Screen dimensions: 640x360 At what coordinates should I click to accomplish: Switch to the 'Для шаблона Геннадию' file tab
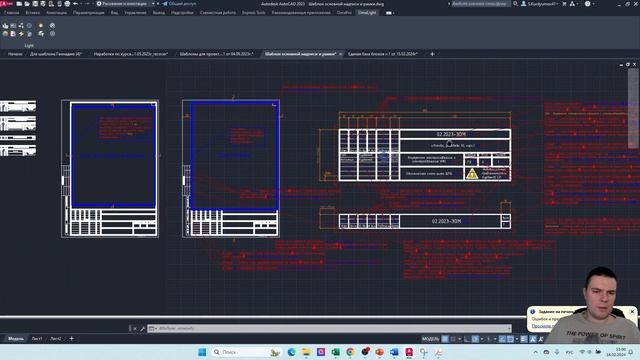click(x=56, y=54)
